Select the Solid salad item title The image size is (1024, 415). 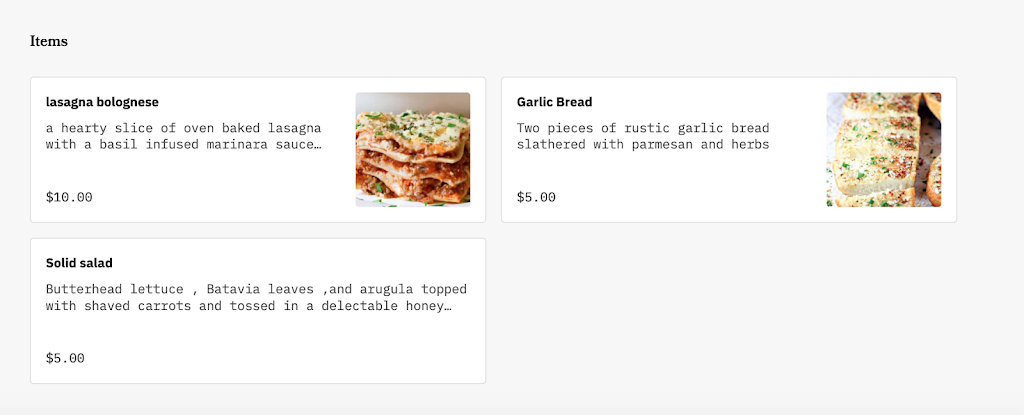pos(79,263)
